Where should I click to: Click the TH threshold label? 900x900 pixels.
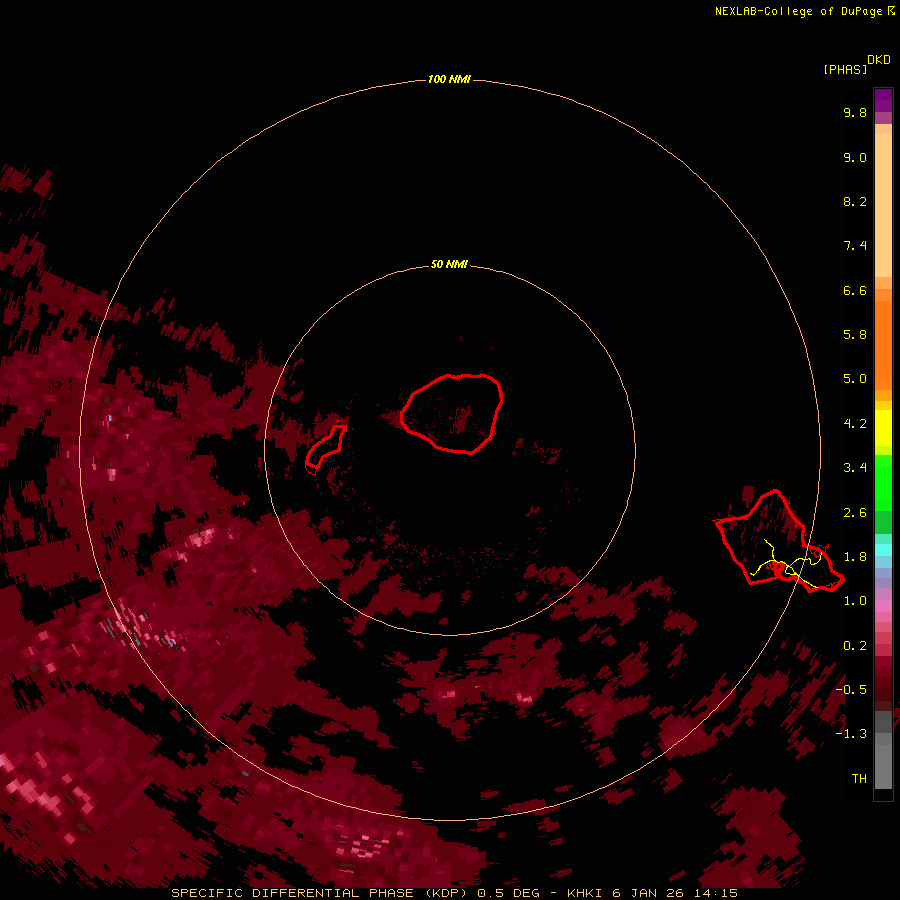point(859,779)
